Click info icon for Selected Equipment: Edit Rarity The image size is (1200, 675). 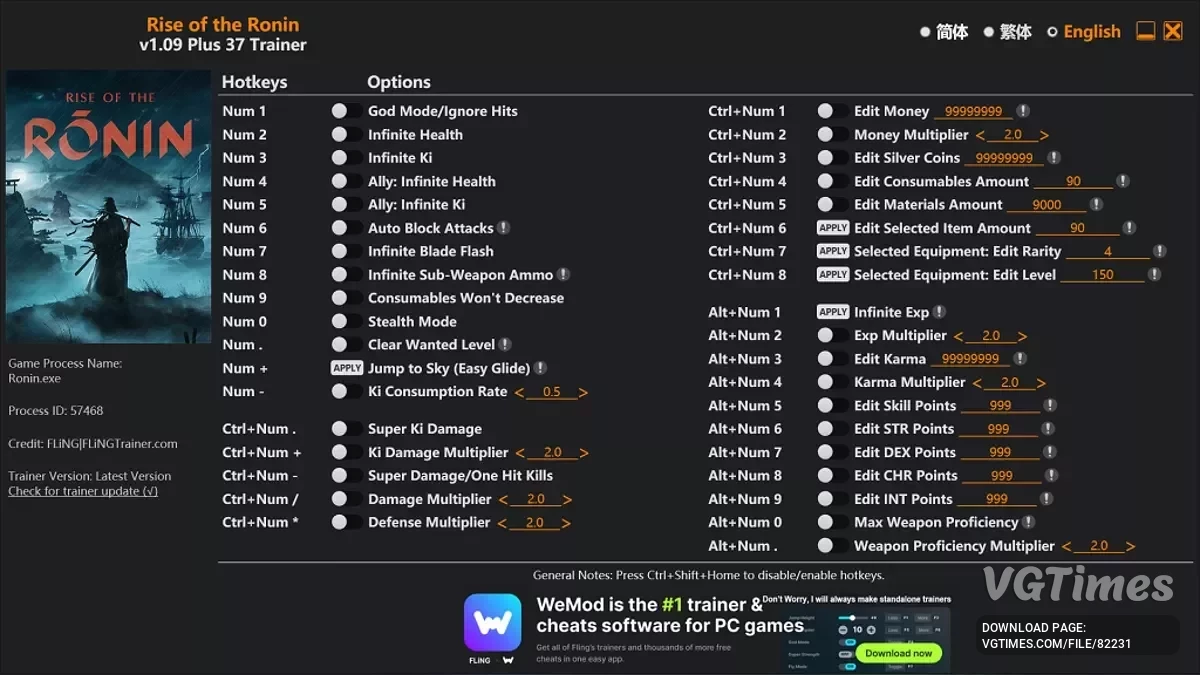[x=1159, y=251]
